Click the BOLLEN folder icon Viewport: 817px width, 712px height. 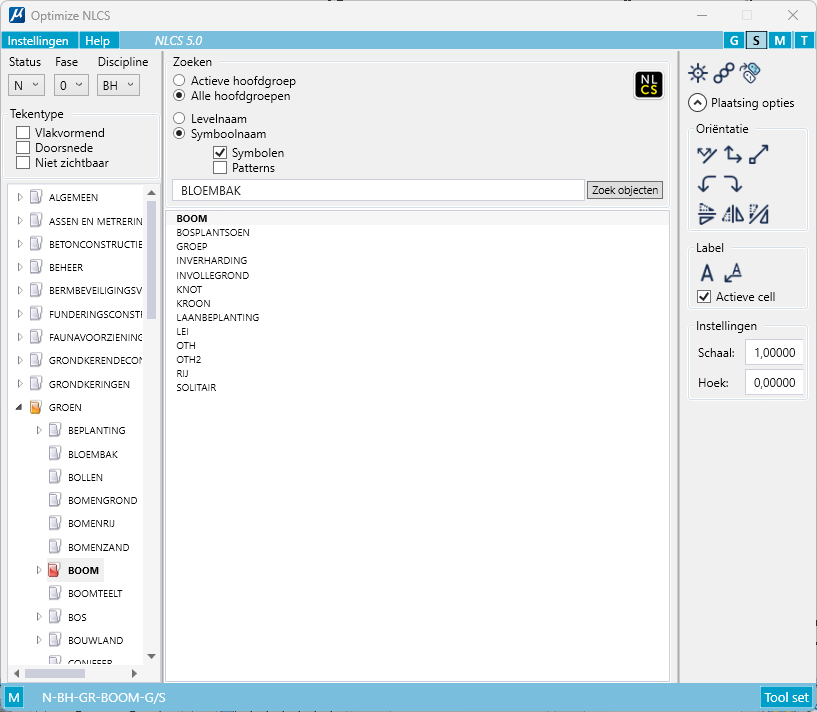click(x=55, y=477)
